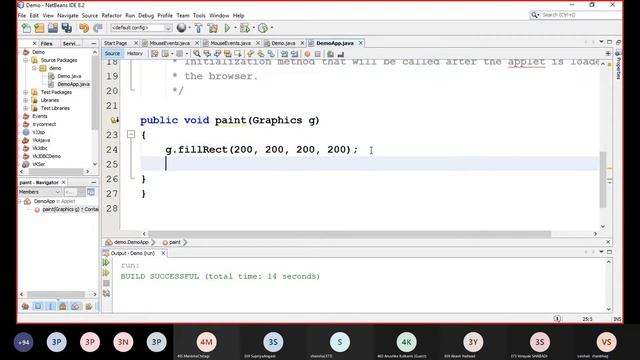640x360 pixels.
Task: Click the yellow Re-run with options icon in Output
Action: click(106, 273)
